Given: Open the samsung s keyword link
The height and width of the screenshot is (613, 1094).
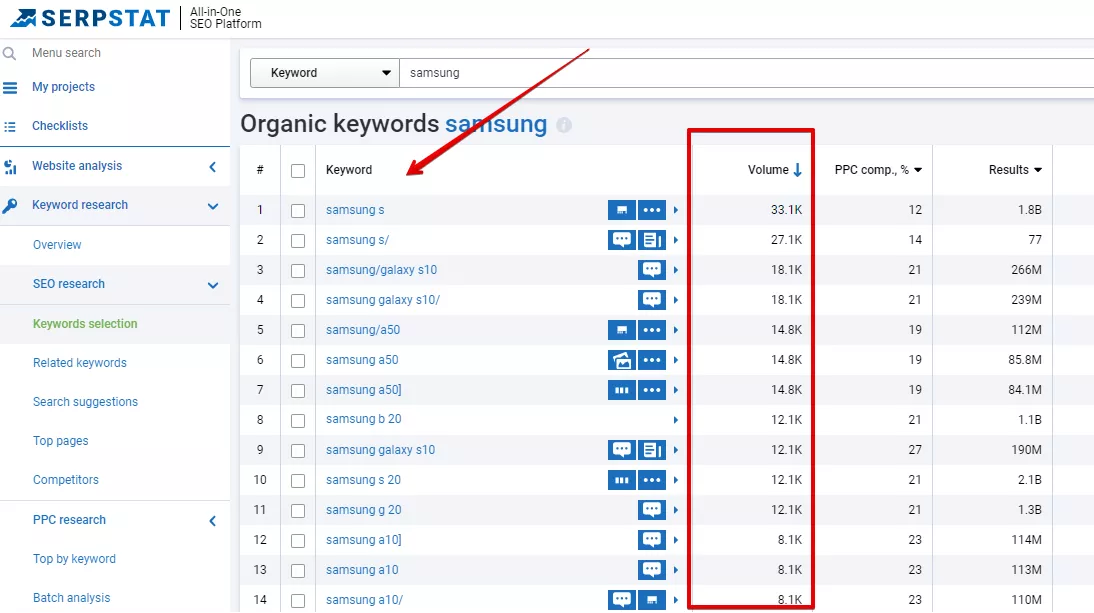Looking at the screenshot, I should pyautogui.click(x=355, y=210).
